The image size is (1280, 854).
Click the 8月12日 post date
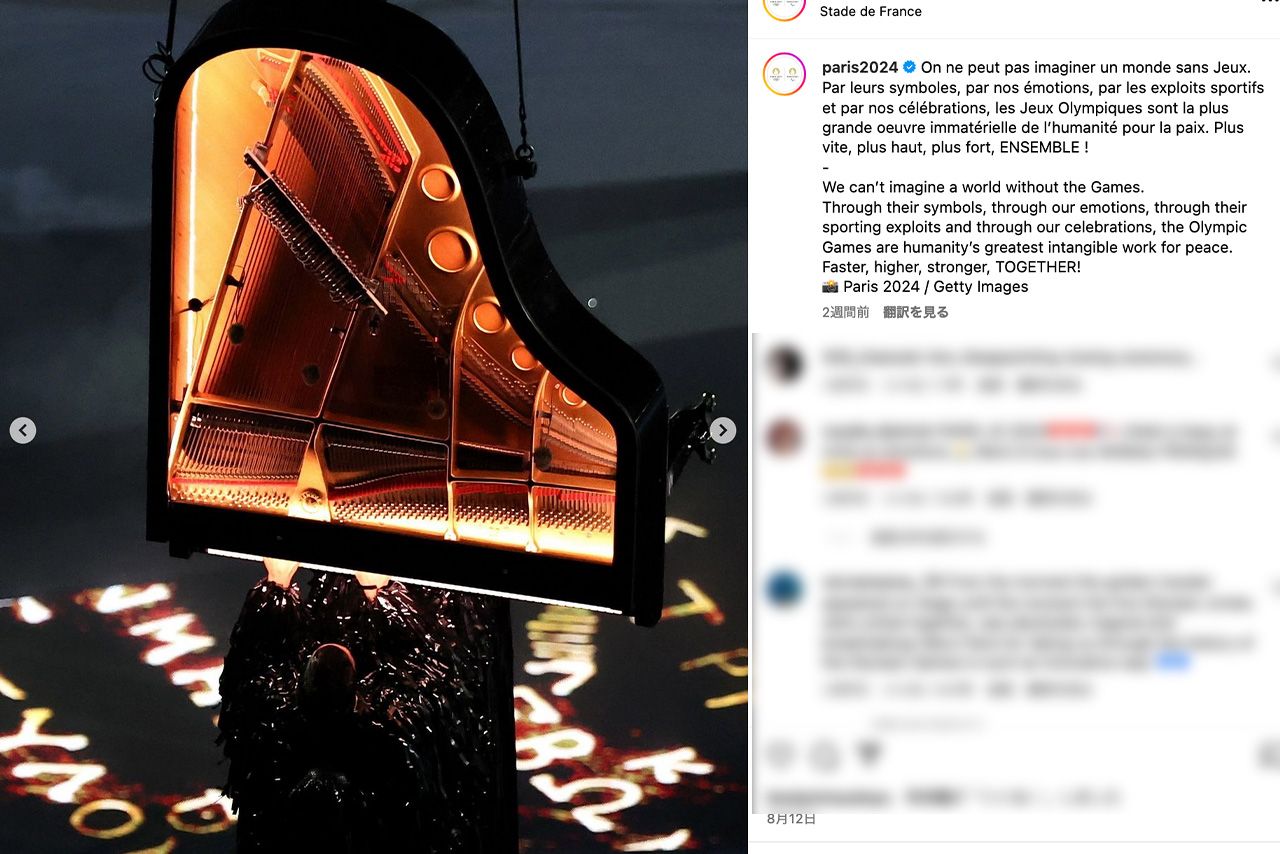[791, 818]
